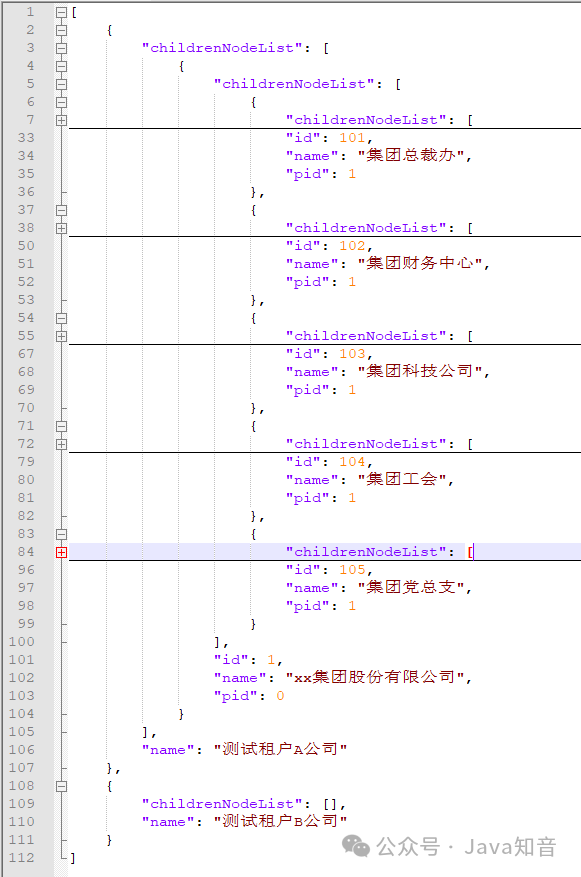Image resolution: width=581 pixels, height=877 pixels.
Task: Collapse the fold marker on line 108
Action: click(62, 786)
